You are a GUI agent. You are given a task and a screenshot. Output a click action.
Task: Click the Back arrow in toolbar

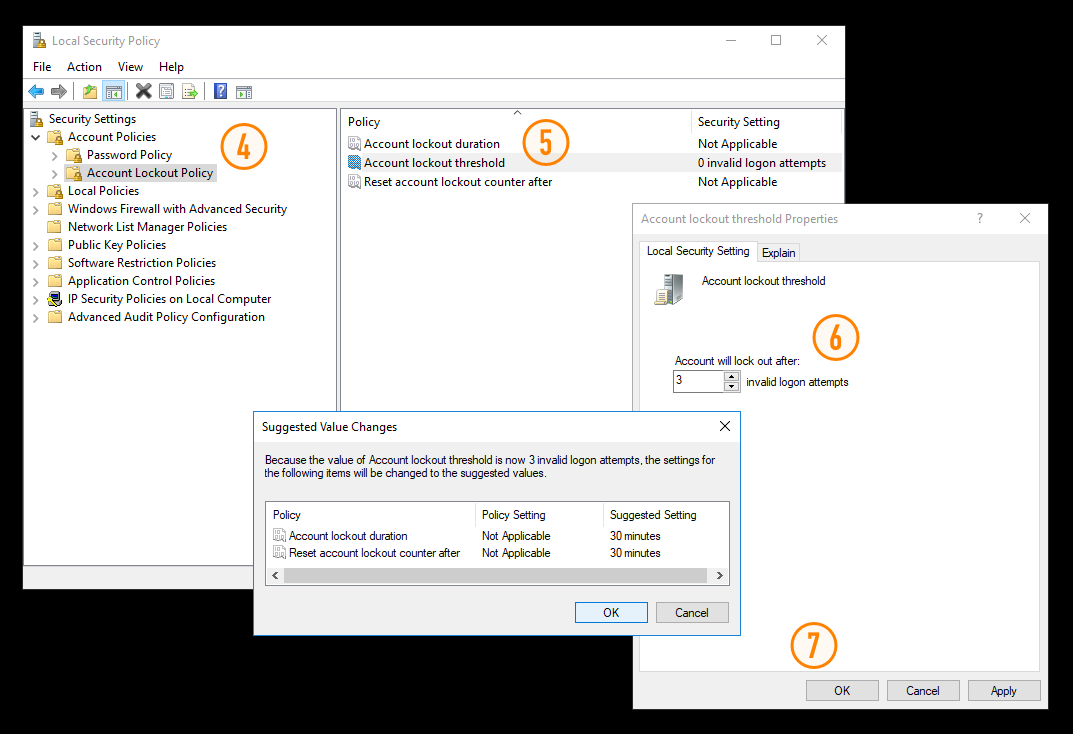pyautogui.click(x=36, y=92)
